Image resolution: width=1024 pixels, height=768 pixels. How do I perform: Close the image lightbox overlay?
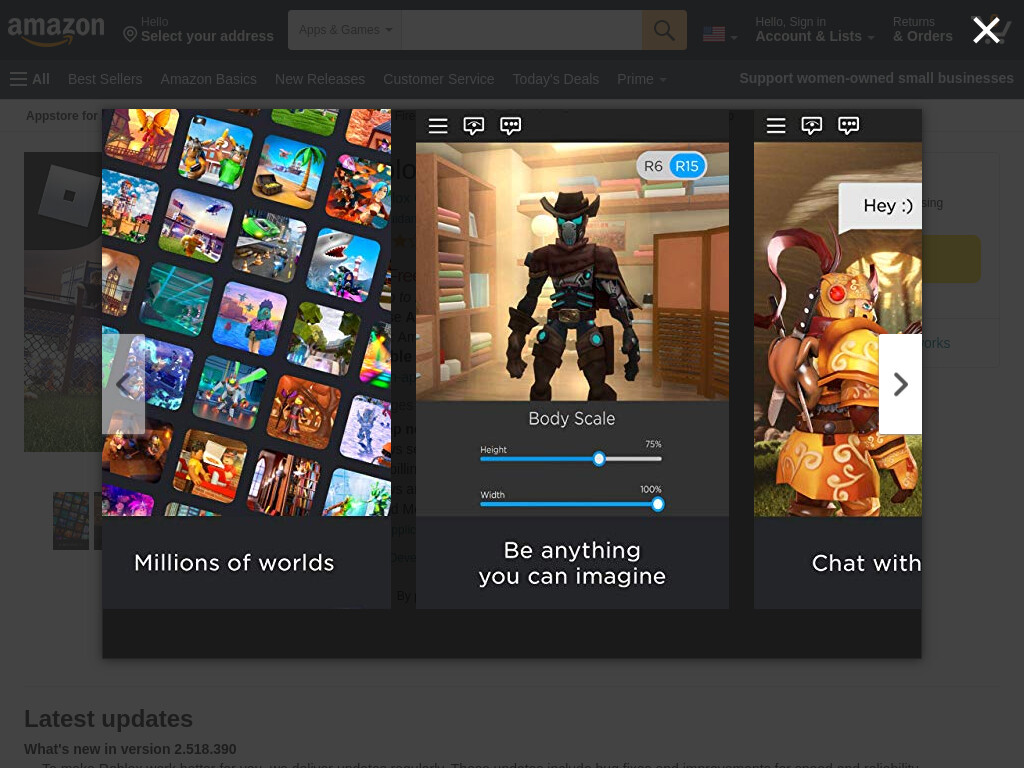985,30
